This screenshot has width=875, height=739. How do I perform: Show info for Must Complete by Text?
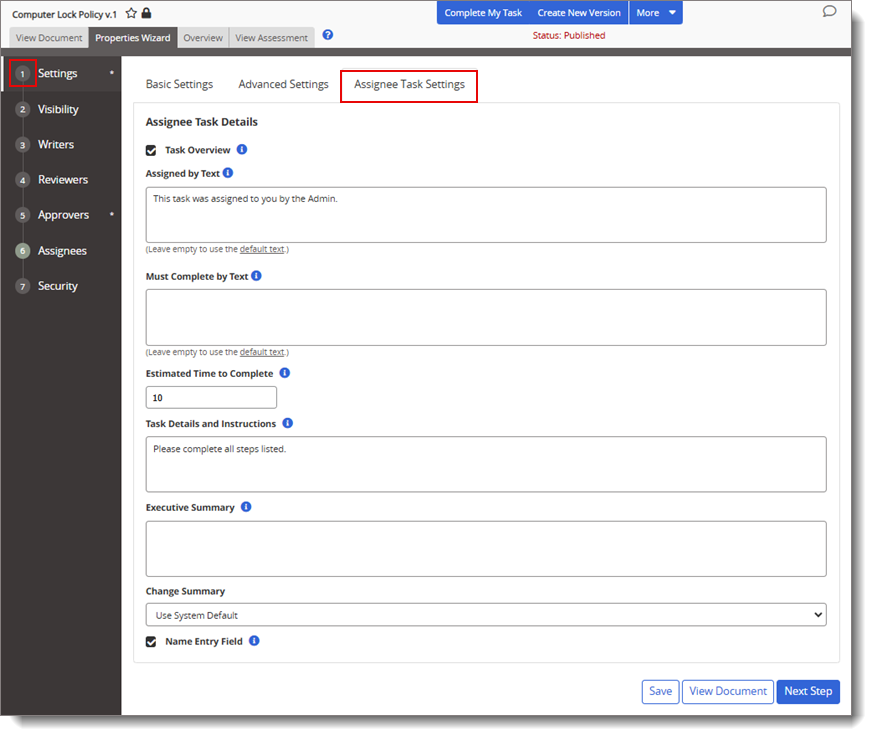click(256, 276)
